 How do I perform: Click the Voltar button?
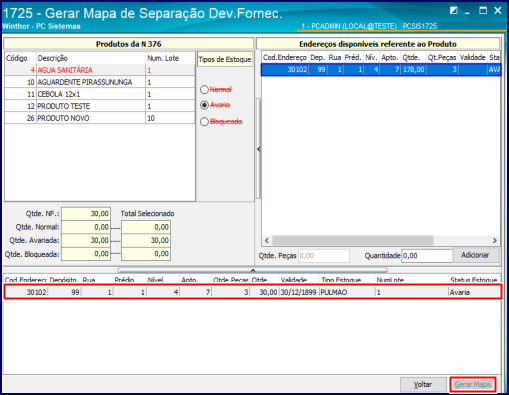pyautogui.click(x=423, y=385)
